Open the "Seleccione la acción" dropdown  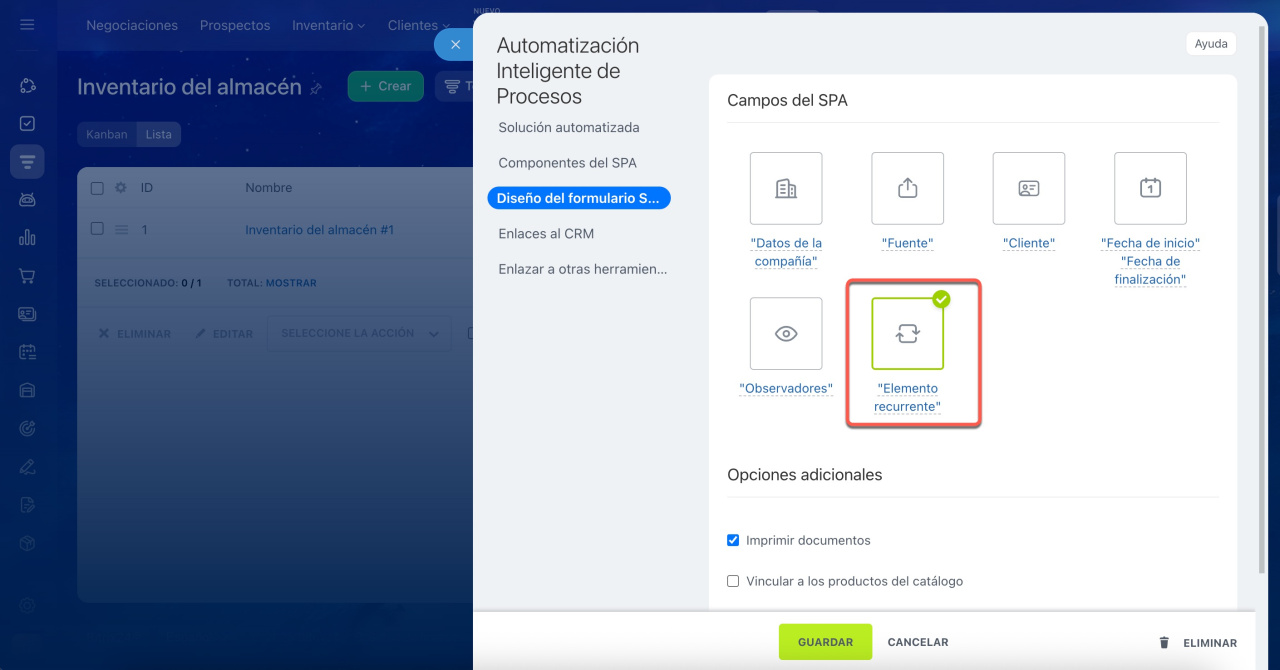359,334
